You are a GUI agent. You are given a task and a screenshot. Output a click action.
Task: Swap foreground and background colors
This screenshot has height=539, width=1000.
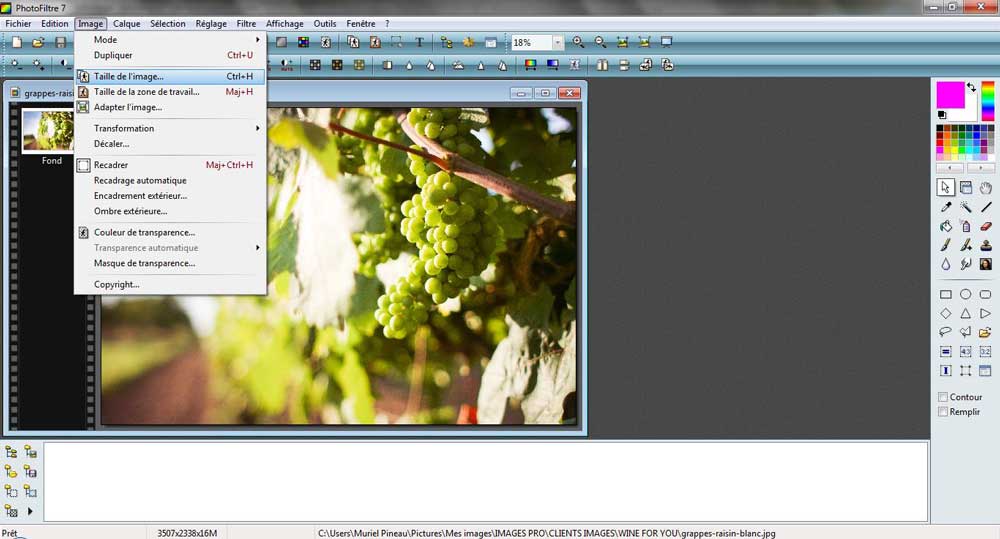(x=971, y=87)
